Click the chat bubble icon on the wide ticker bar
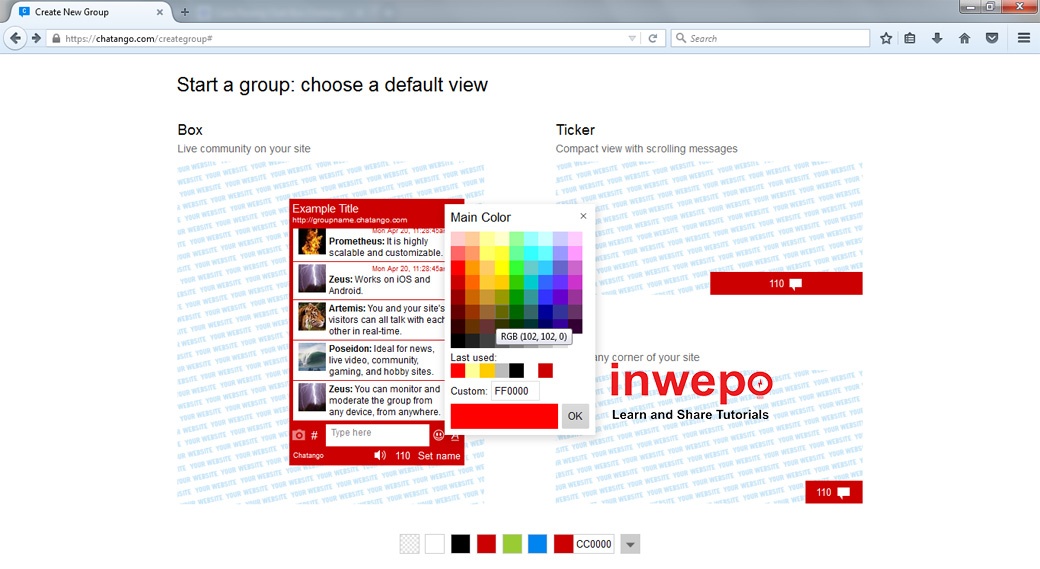 pos(795,284)
